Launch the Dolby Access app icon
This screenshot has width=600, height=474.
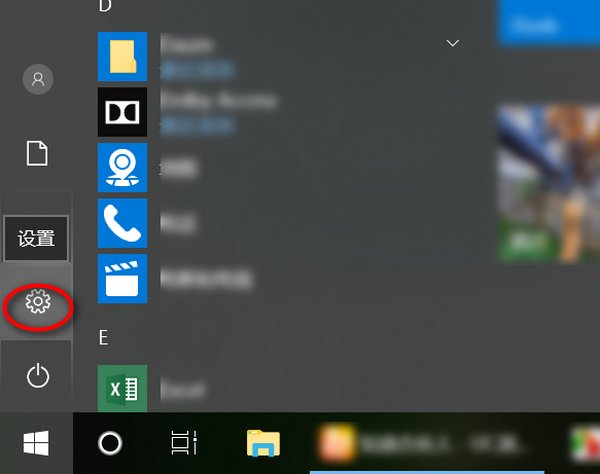122,112
